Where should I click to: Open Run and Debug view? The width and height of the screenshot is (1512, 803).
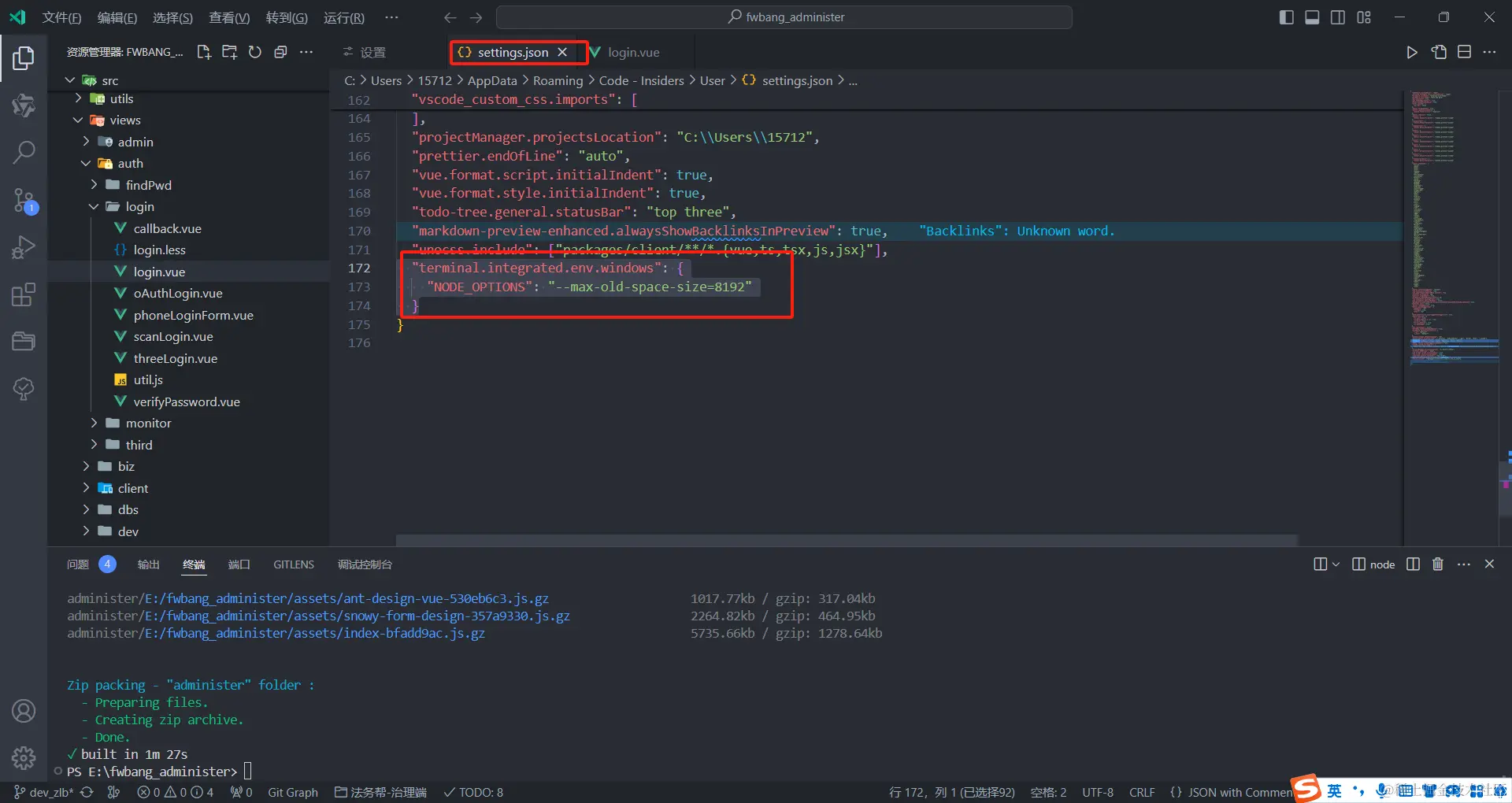click(x=24, y=247)
